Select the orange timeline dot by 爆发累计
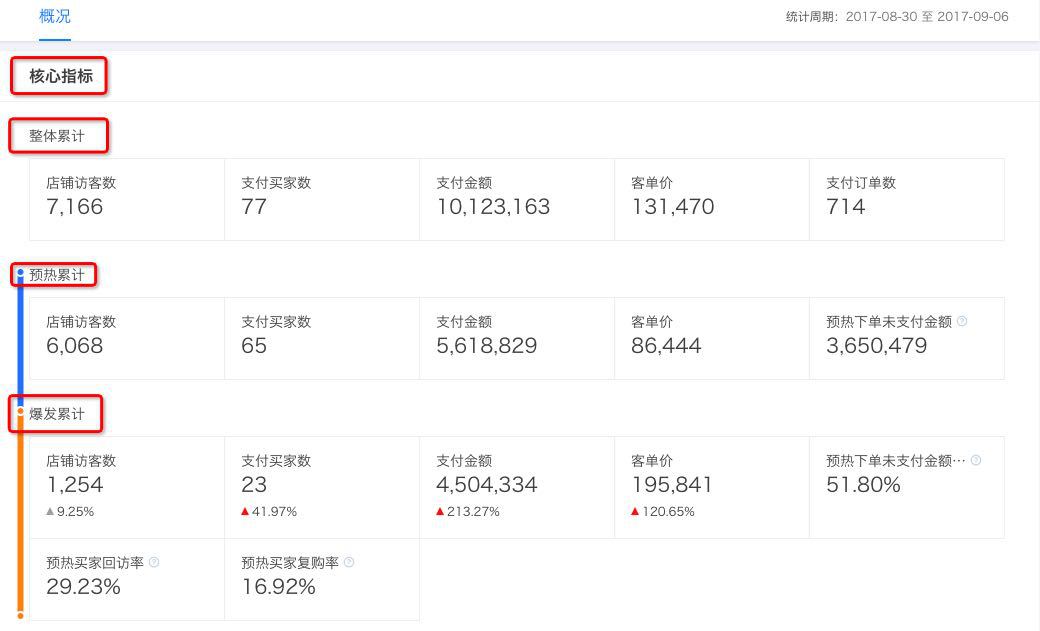The image size is (1040, 631). click(x=20, y=409)
